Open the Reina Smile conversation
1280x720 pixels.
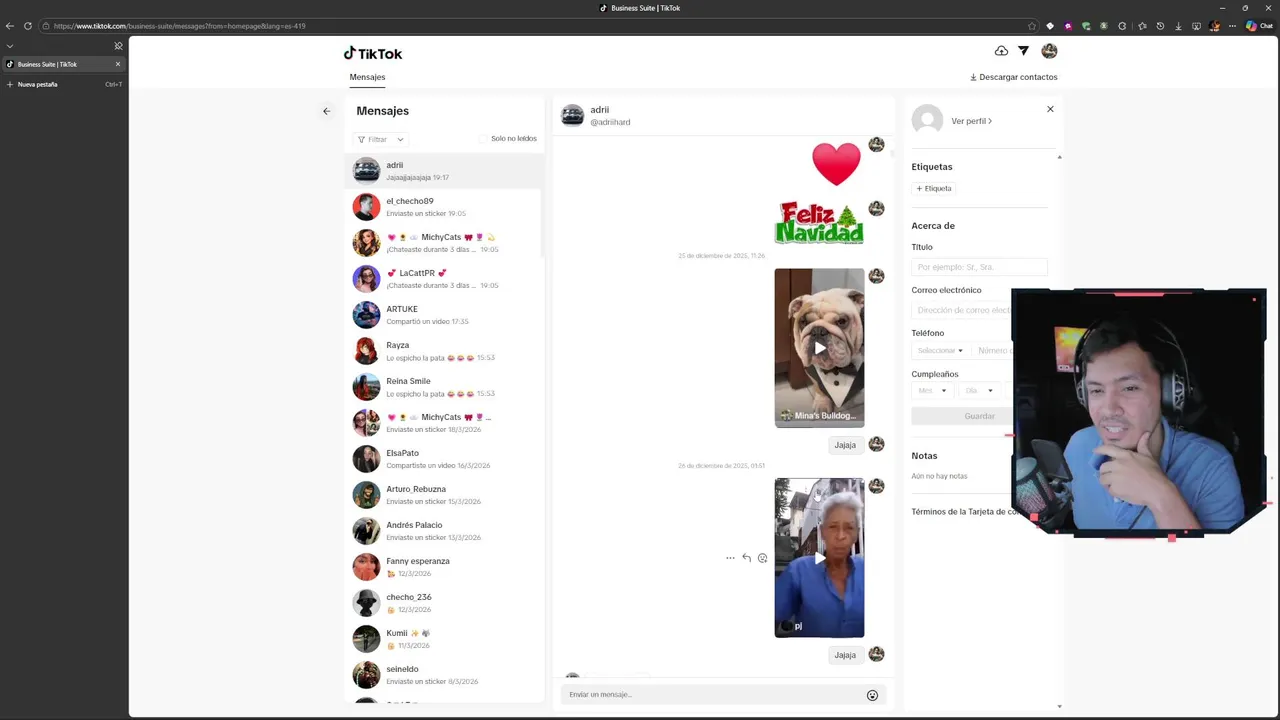click(x=445, y=387)
